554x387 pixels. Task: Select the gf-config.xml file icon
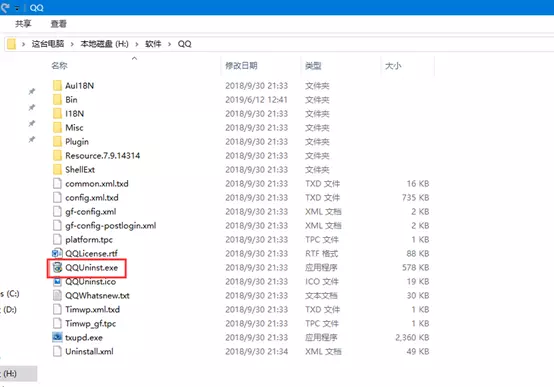[x=57, y=212]
